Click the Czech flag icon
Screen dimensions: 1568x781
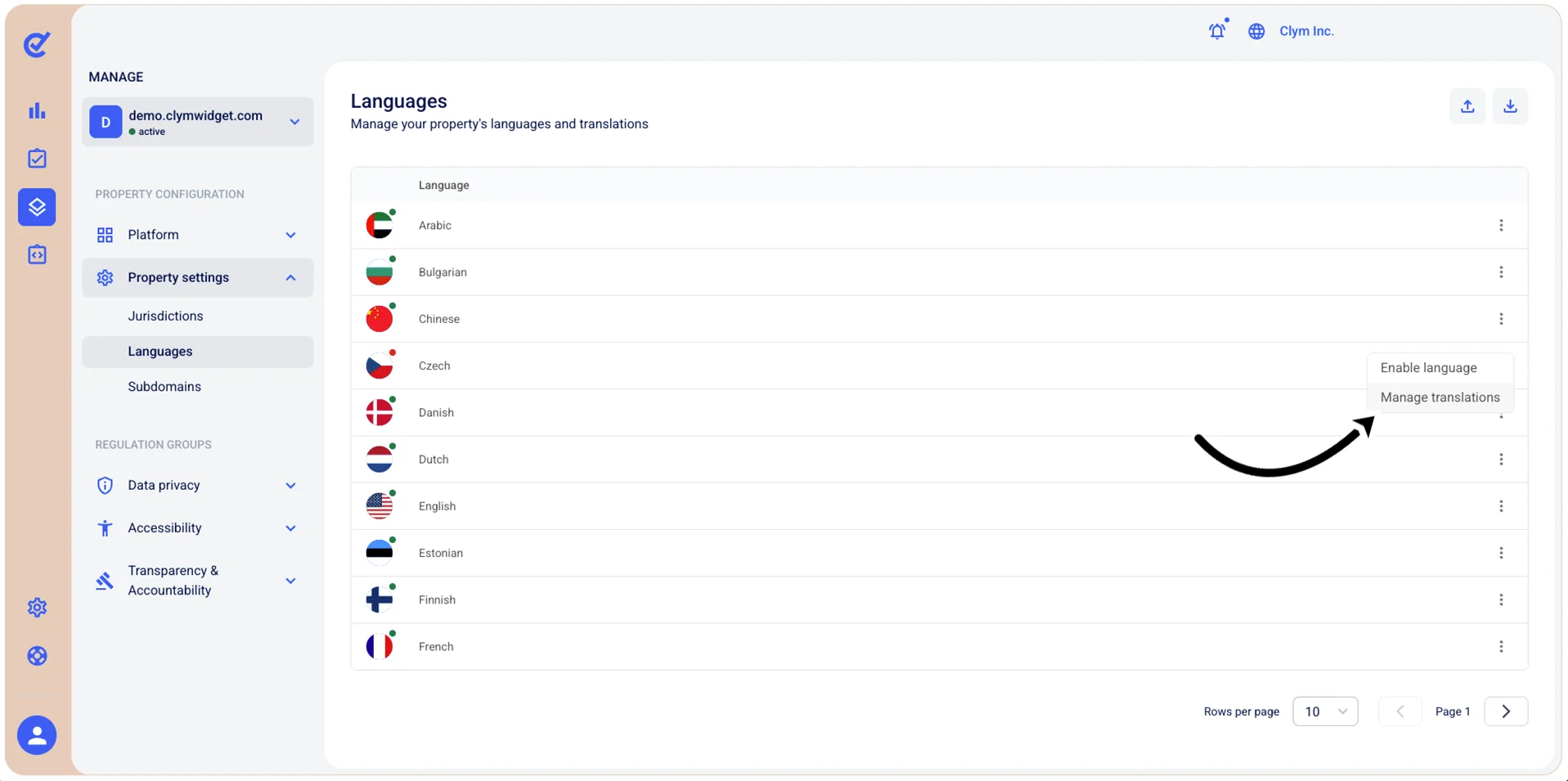coord(380,366)
